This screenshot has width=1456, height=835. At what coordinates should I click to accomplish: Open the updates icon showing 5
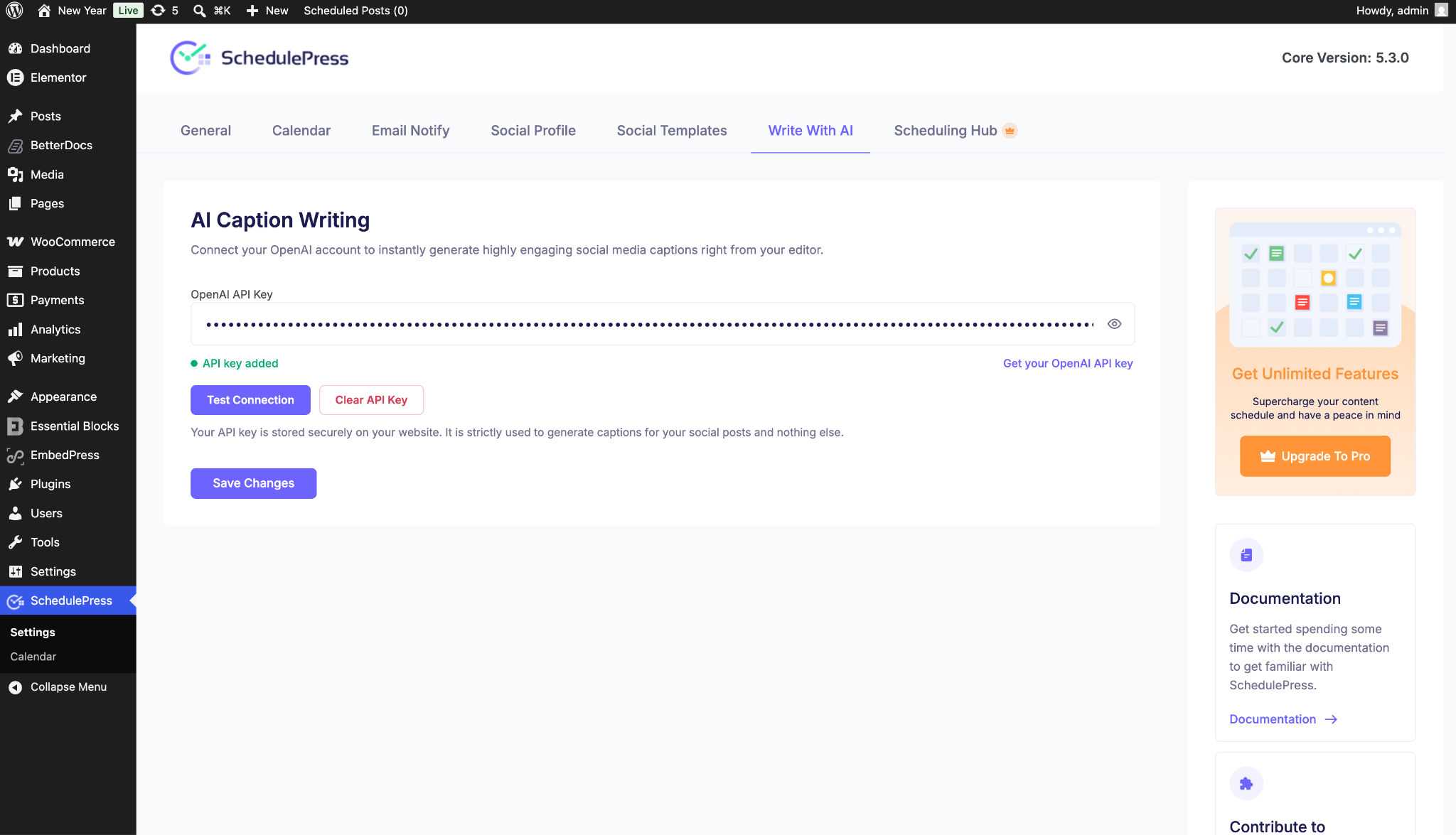click(165, 11)
